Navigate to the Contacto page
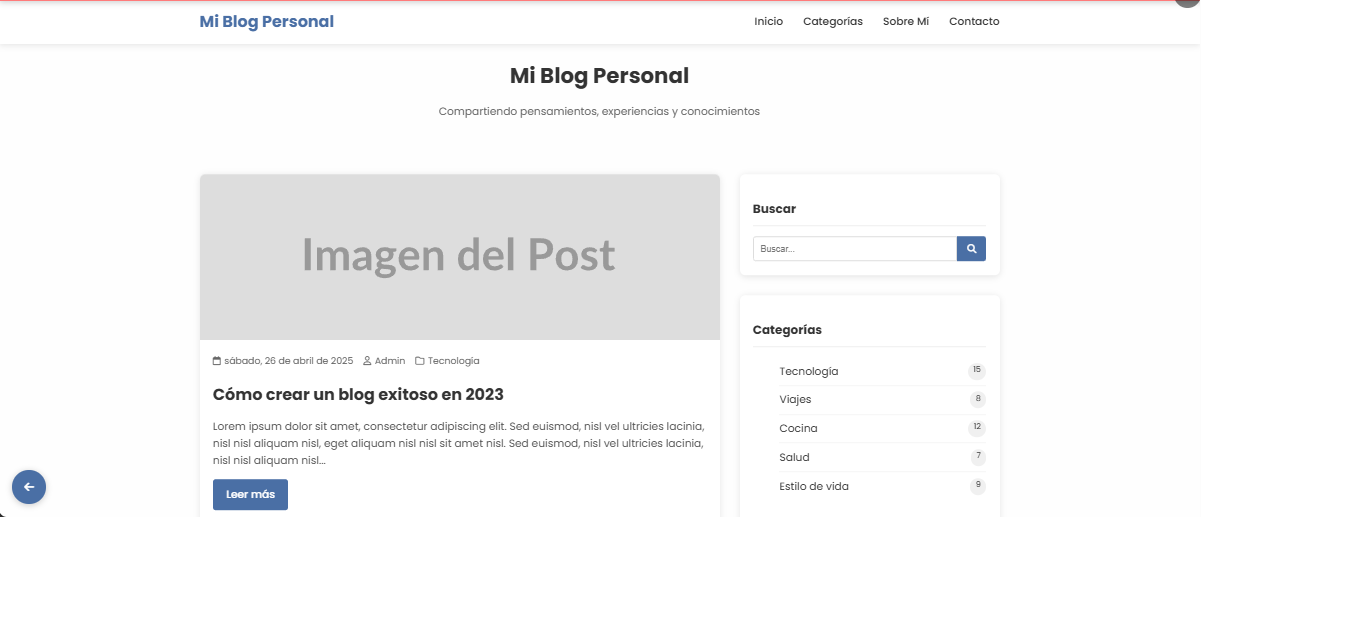The image size is (1362, 624). coord(973,22)
